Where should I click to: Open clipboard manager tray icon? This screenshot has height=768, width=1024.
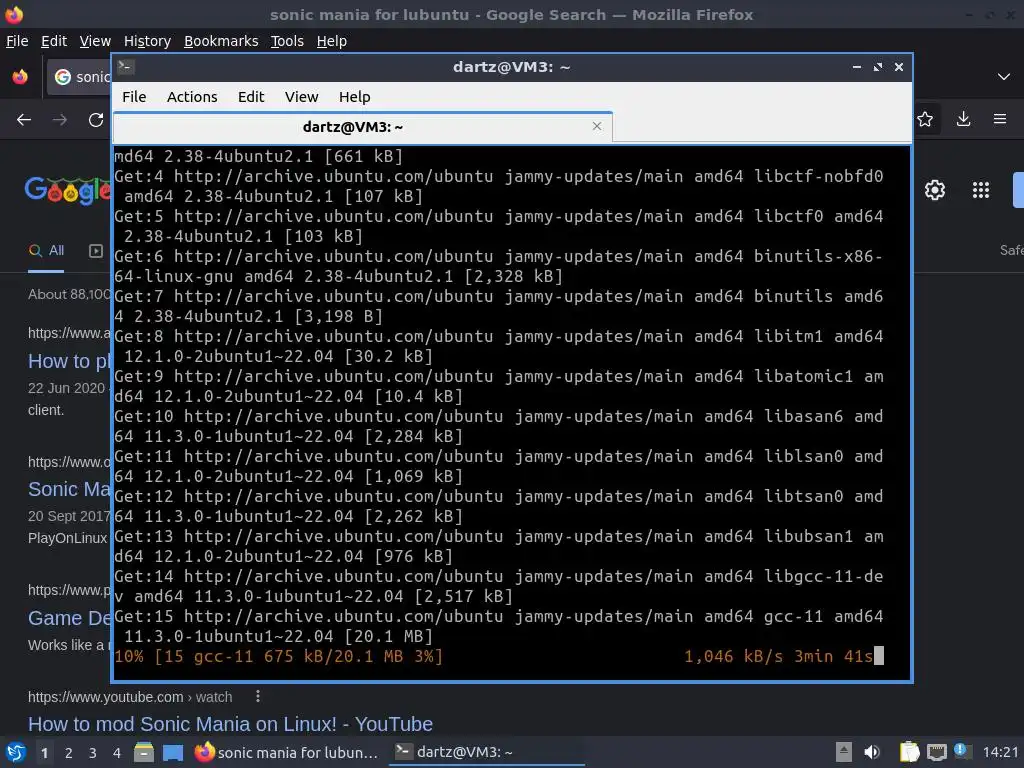pos(909,752)
